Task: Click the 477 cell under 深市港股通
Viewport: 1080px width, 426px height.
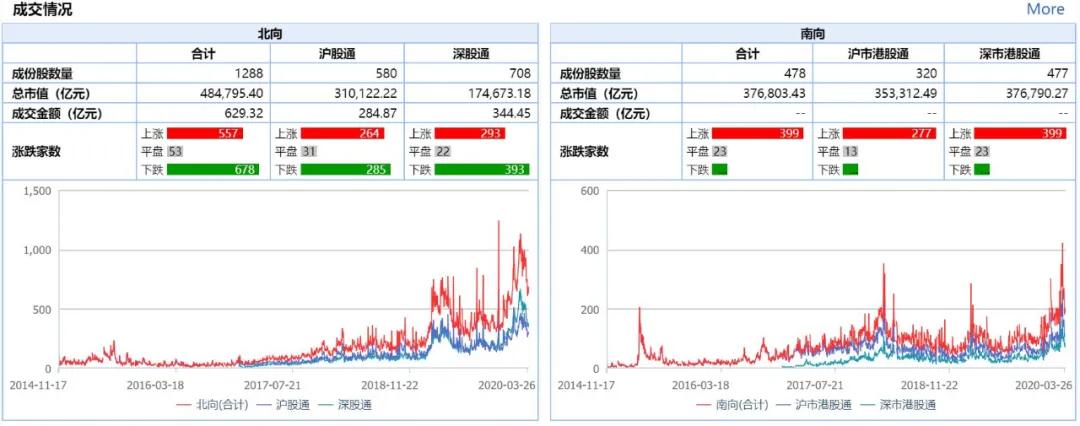Action: coord(1010,74)
